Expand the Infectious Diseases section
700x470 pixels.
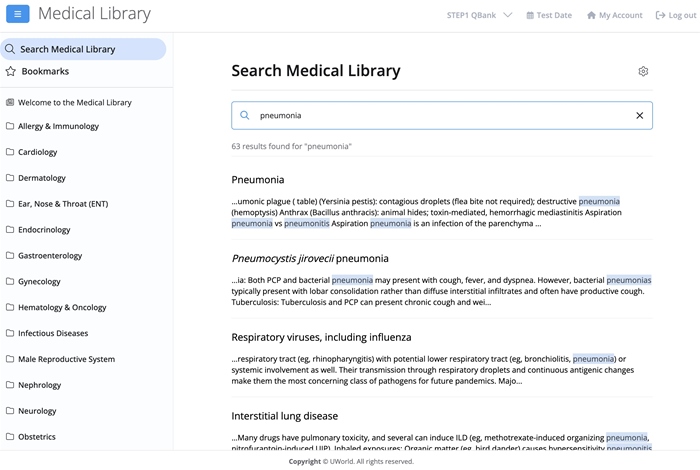(x=53, y=333)
